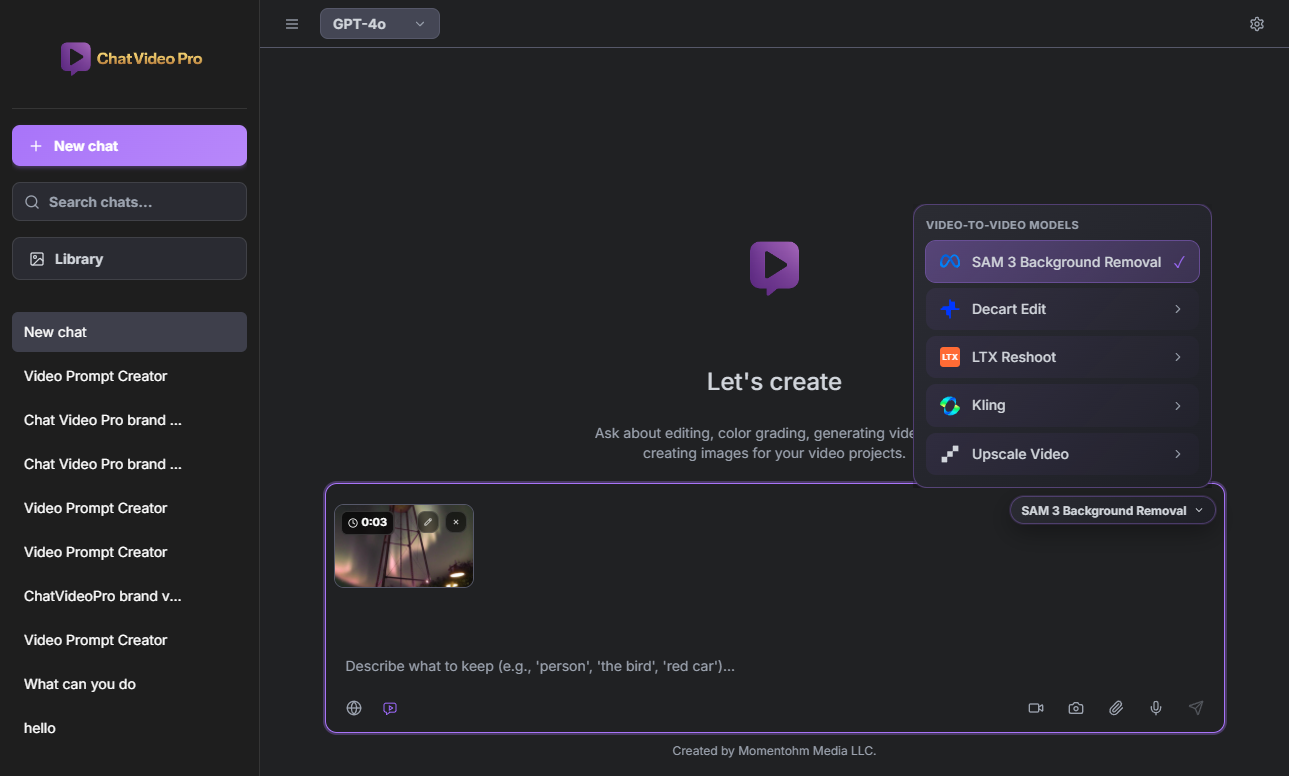Click the Meta logo next to SAM 3
Viewport: 1289px width, 776px height.
click(950, 262)
